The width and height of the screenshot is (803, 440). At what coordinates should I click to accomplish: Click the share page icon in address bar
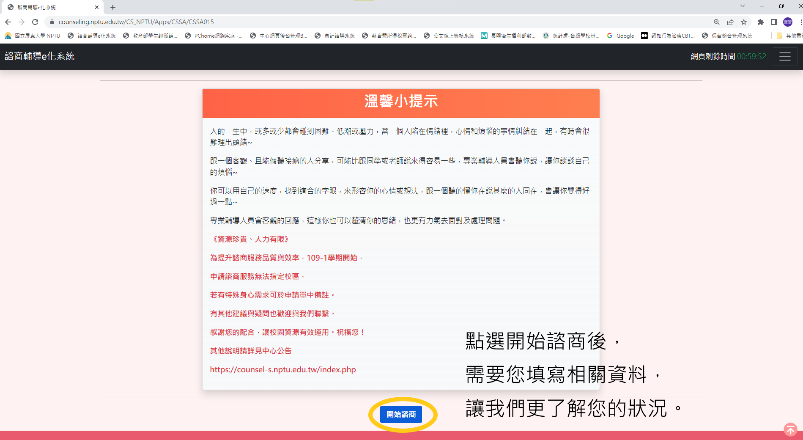tap(730, 22)
